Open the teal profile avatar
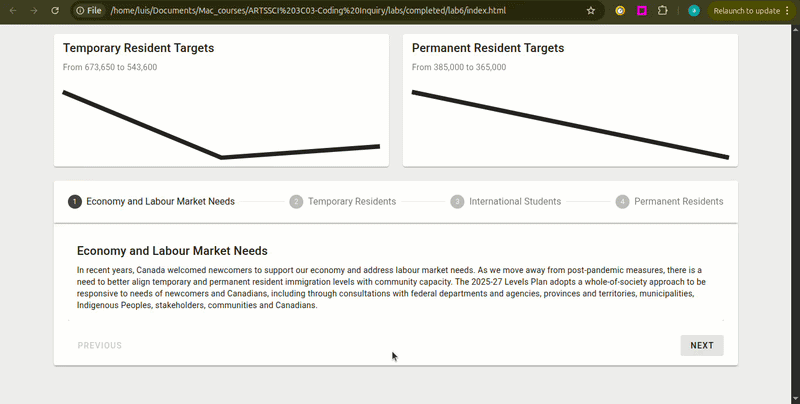The image size is (800, 404). (x=694, y=10)
